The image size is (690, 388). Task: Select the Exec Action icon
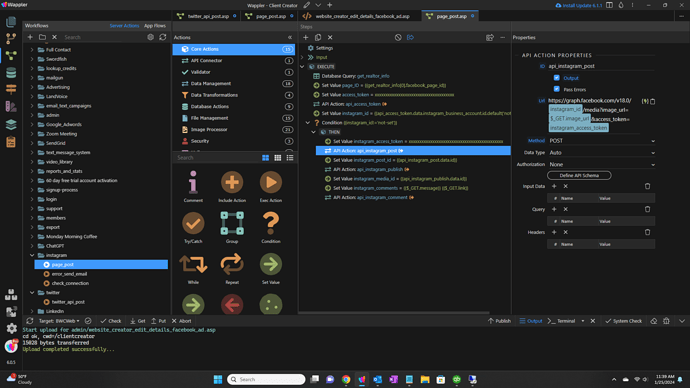pyautogui.click(x=271, y=182)
